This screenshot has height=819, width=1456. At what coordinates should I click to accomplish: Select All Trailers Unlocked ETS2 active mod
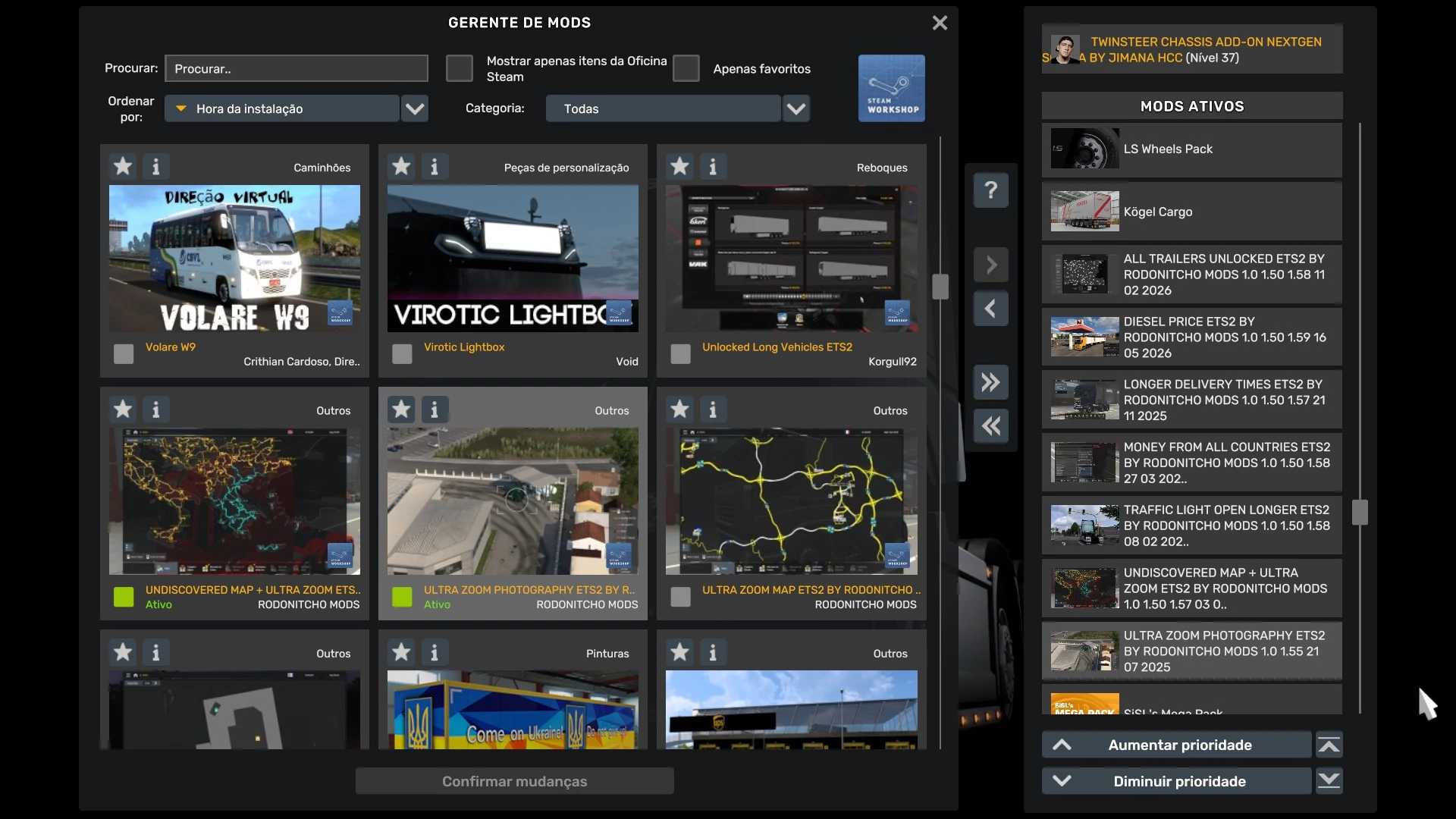coord(1192,275)
